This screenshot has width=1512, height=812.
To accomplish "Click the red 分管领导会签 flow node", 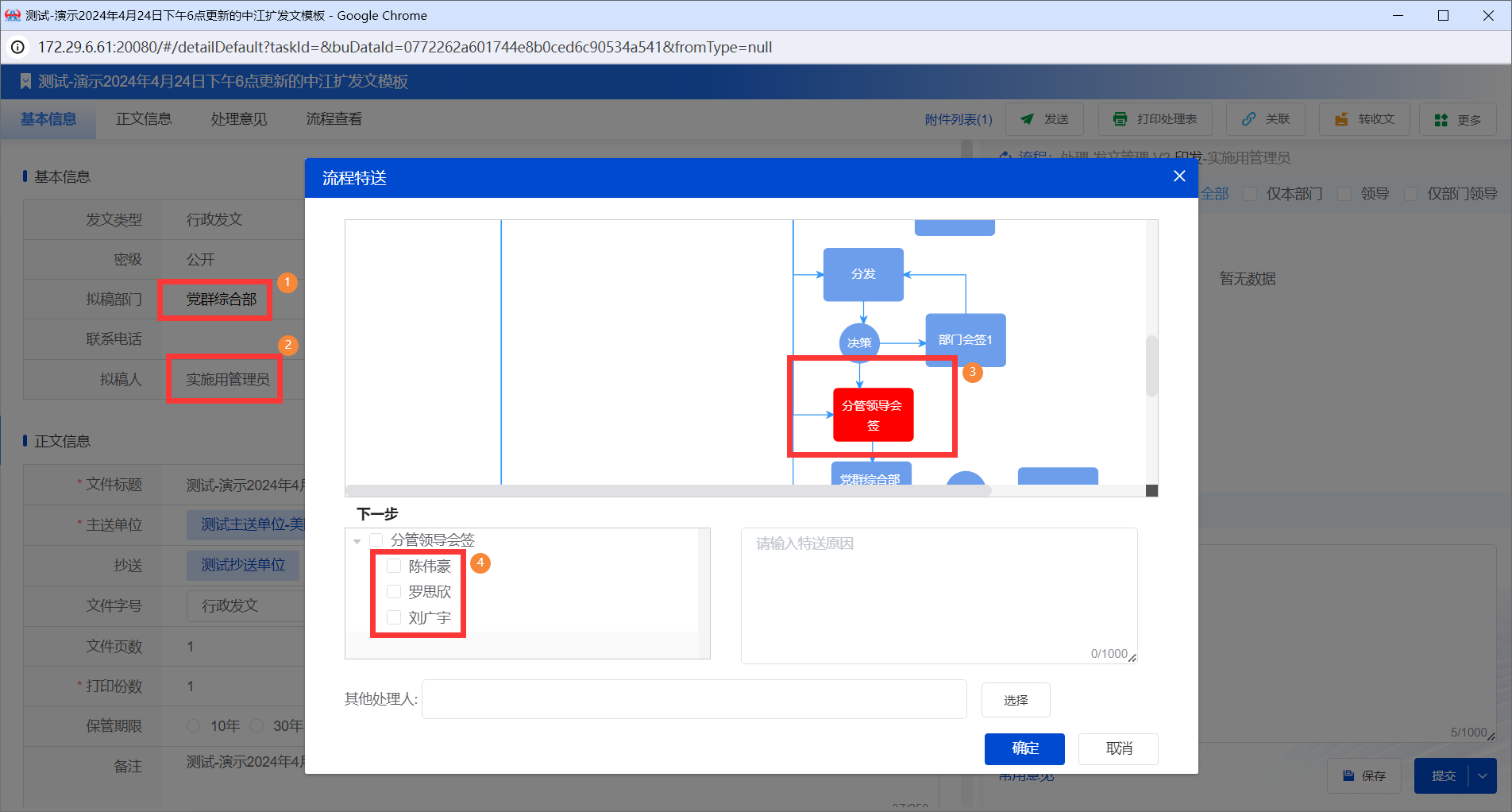I will [x=873, y=415].
